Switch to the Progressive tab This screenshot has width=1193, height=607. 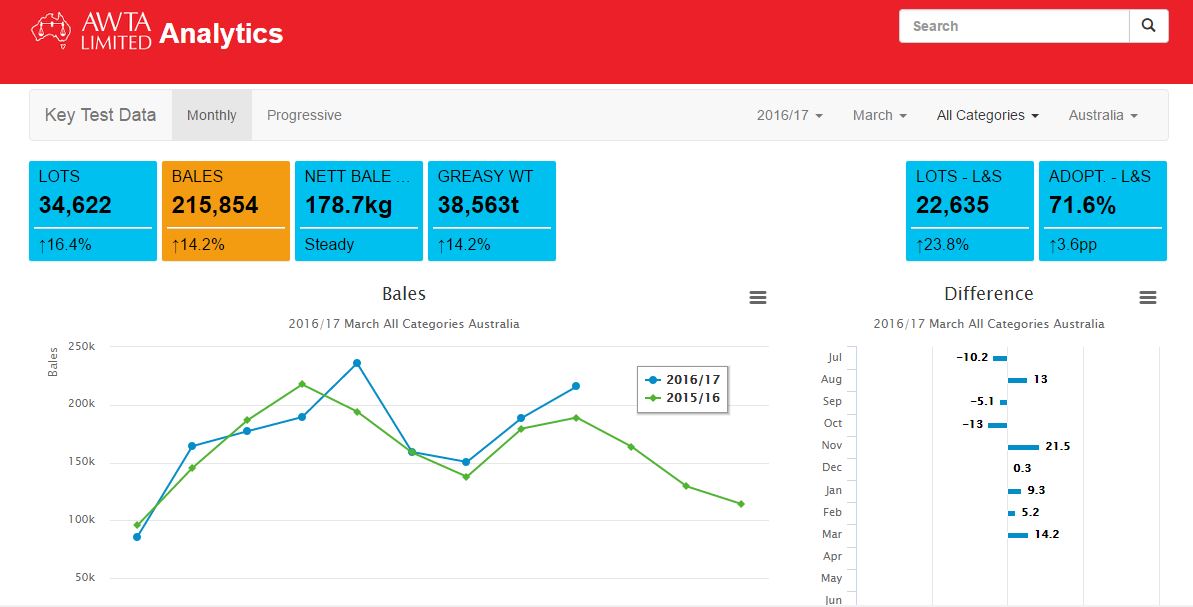(x=303, y=115)
